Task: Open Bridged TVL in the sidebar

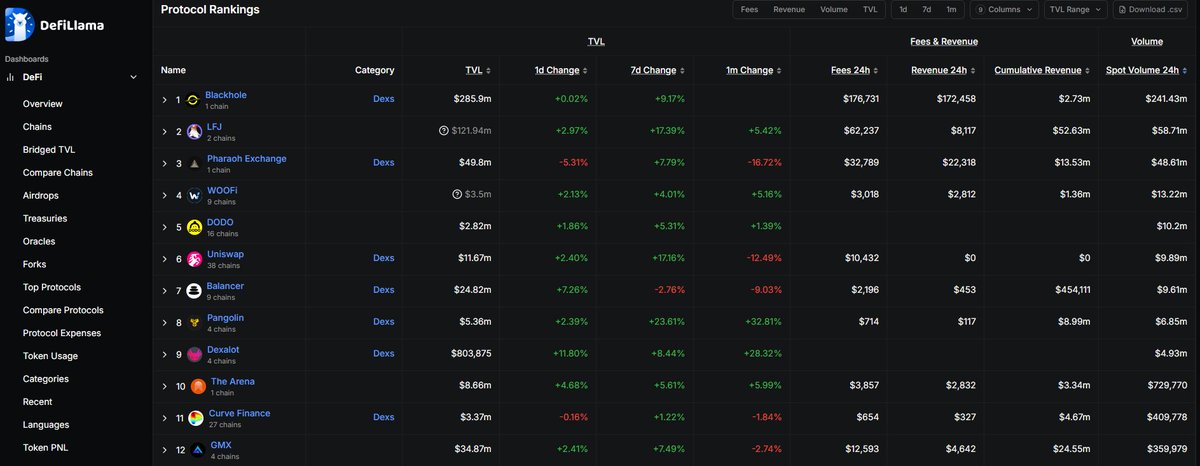Action: 49,150
